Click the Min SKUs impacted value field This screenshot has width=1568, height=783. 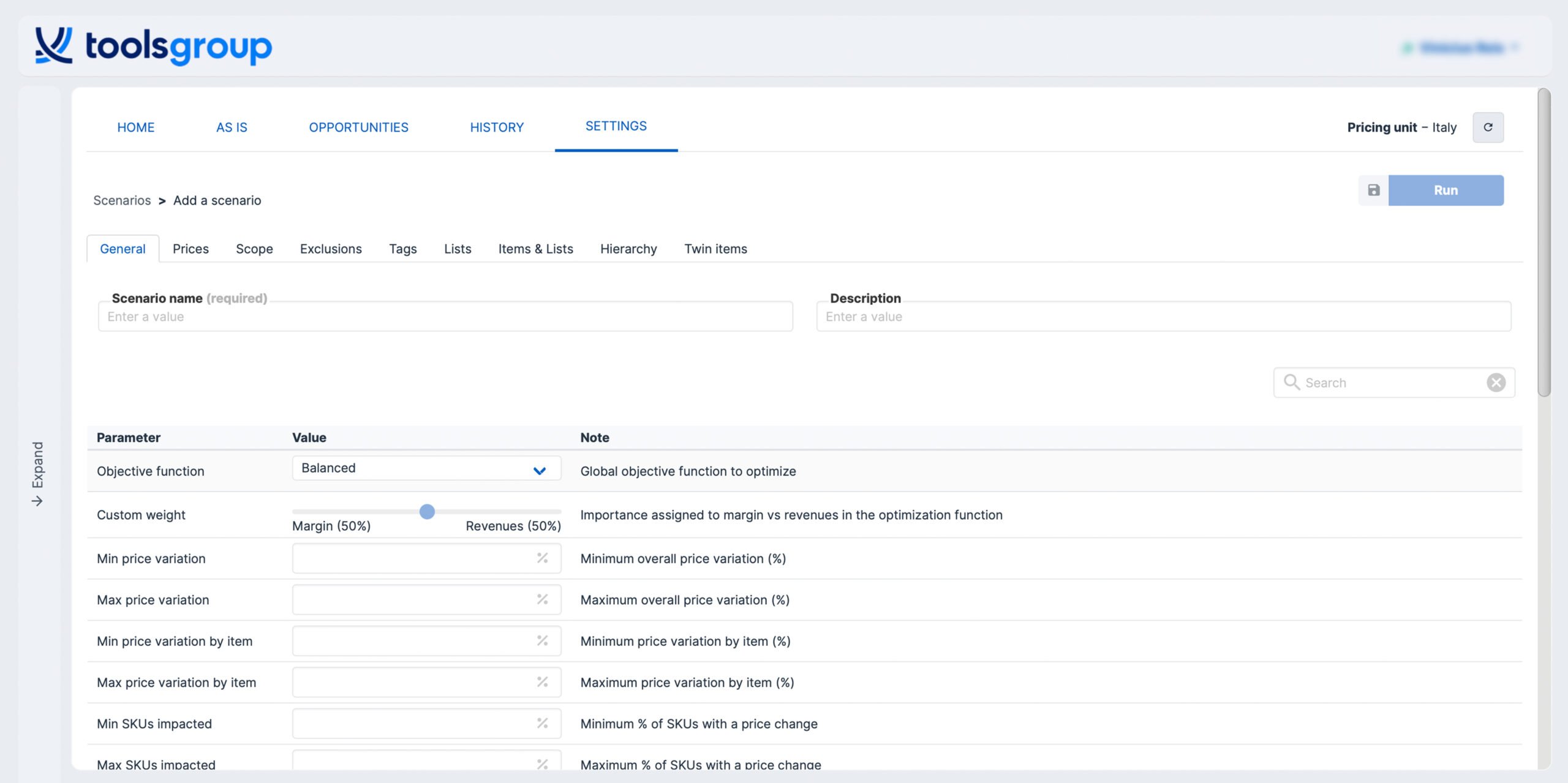click(426, 724)
